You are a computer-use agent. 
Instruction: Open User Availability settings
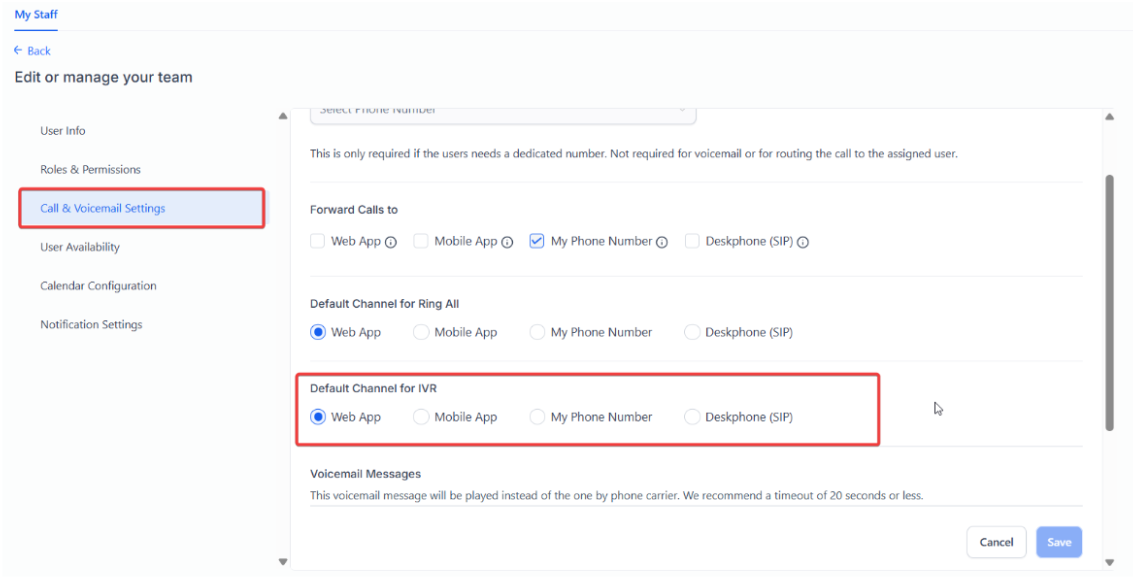coord(80,247)
